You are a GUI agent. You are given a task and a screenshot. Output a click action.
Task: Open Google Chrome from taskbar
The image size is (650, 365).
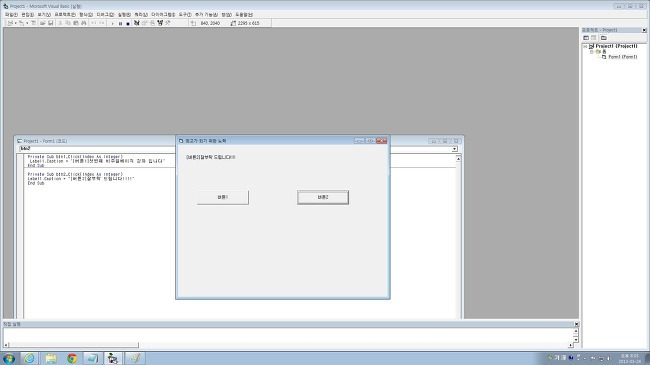72,358
